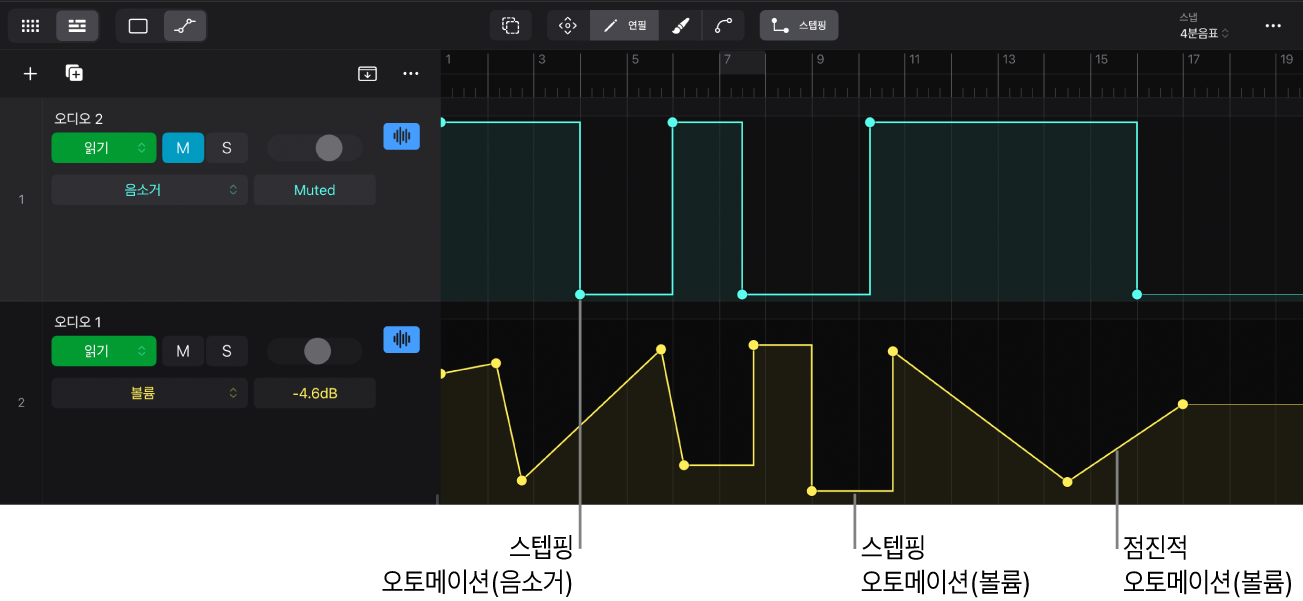
Task: Select the tracks list view icon
Action: pos(77,26)
